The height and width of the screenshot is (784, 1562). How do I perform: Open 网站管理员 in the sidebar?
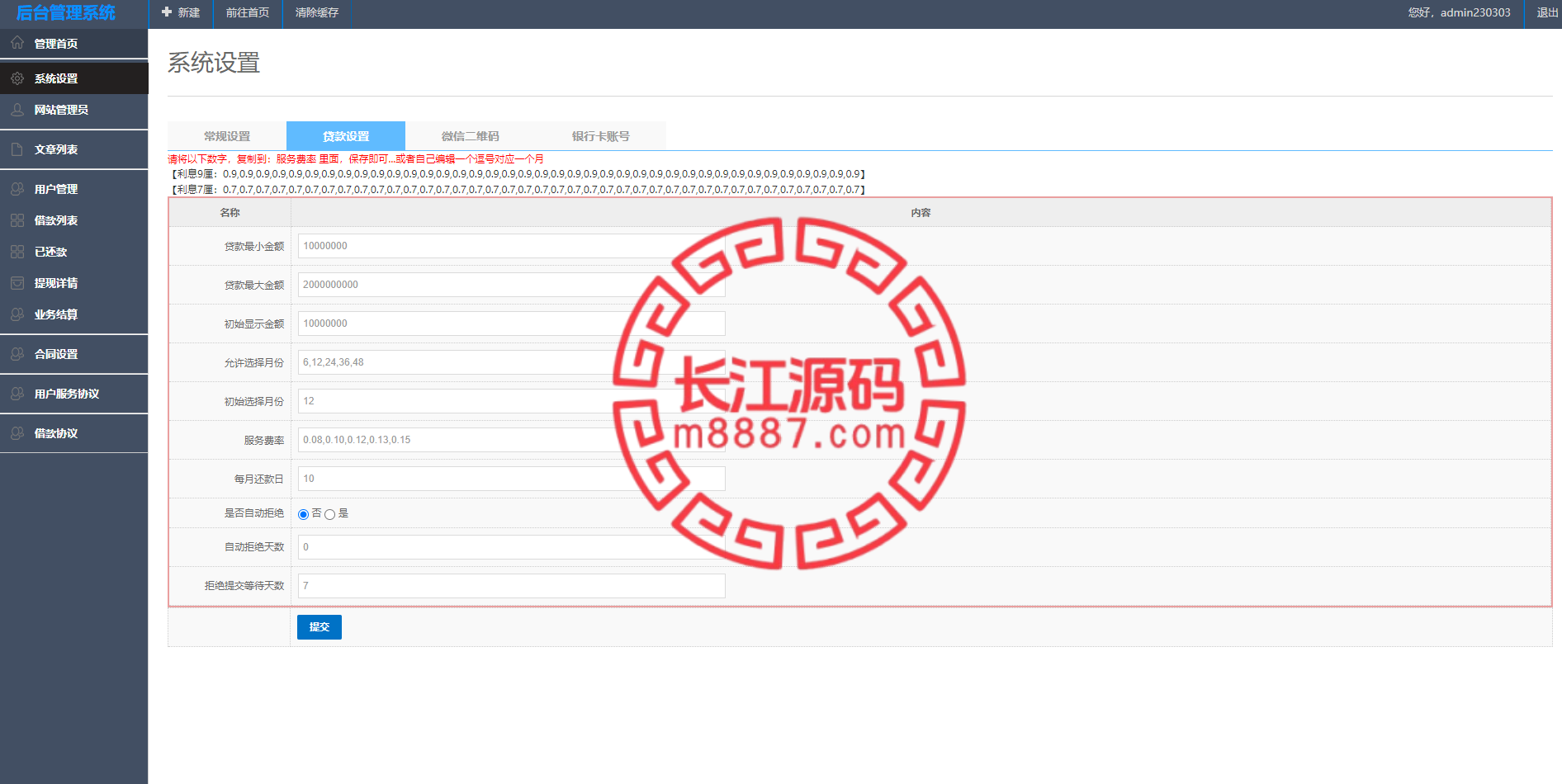tap(74, 110)
